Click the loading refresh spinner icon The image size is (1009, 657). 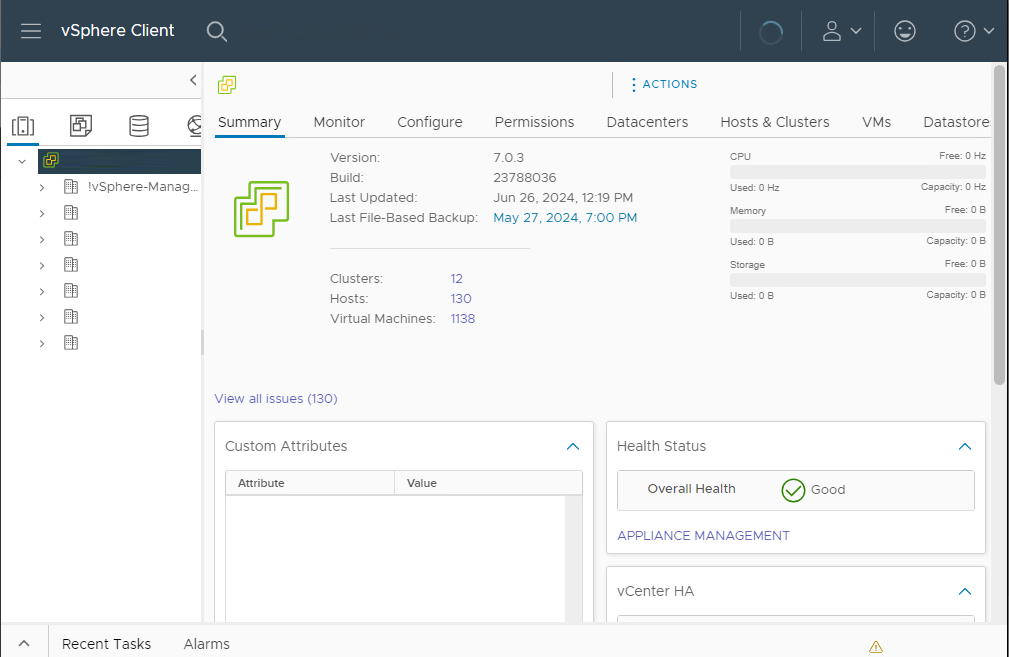771,32
